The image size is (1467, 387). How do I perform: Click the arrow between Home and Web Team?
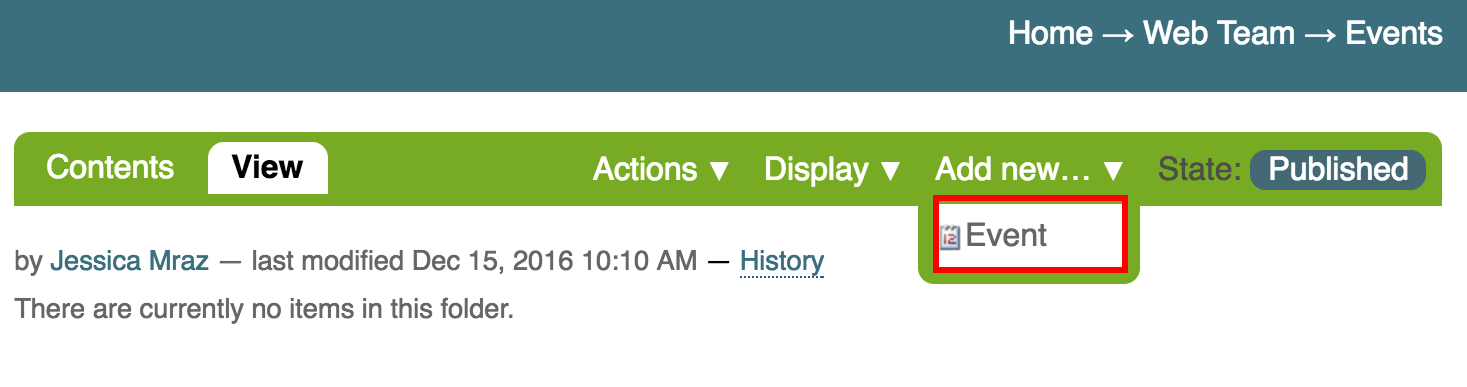(1118, 34)
